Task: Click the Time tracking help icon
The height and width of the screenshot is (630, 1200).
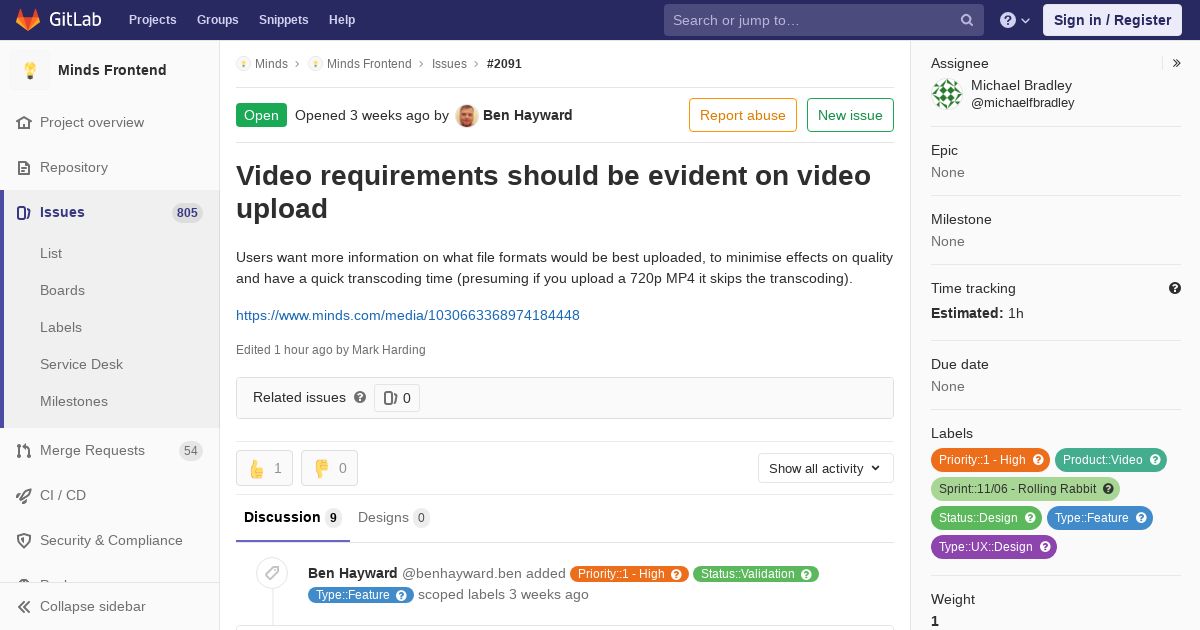Action: [x=1175, y=288]
